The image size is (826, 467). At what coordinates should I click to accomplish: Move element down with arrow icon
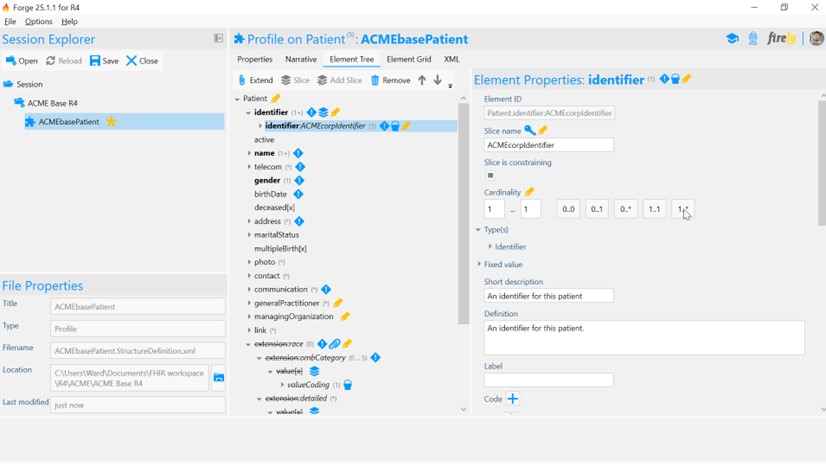[437, 80]
